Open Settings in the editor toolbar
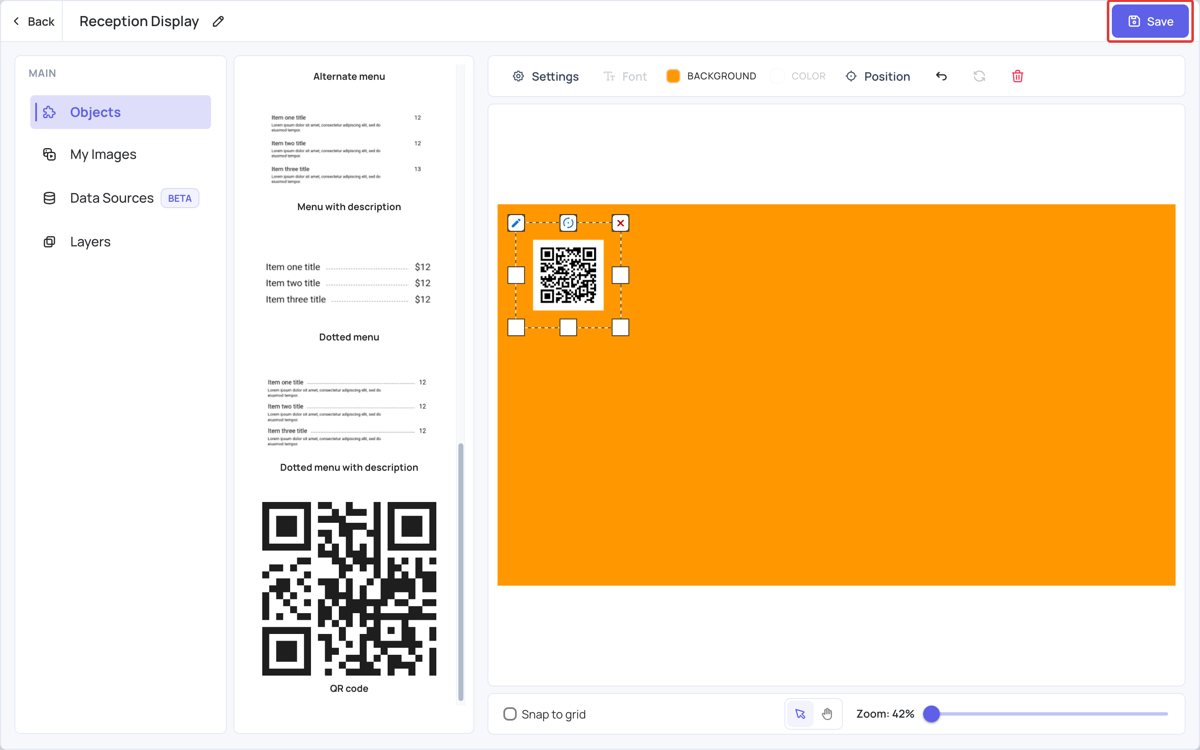Viewport: 1200px width, 750px height. (546, 76)
